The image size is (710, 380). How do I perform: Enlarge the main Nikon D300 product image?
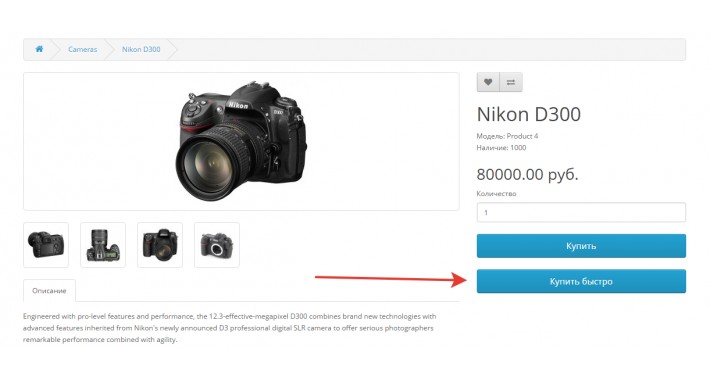[x=241, y=141]
